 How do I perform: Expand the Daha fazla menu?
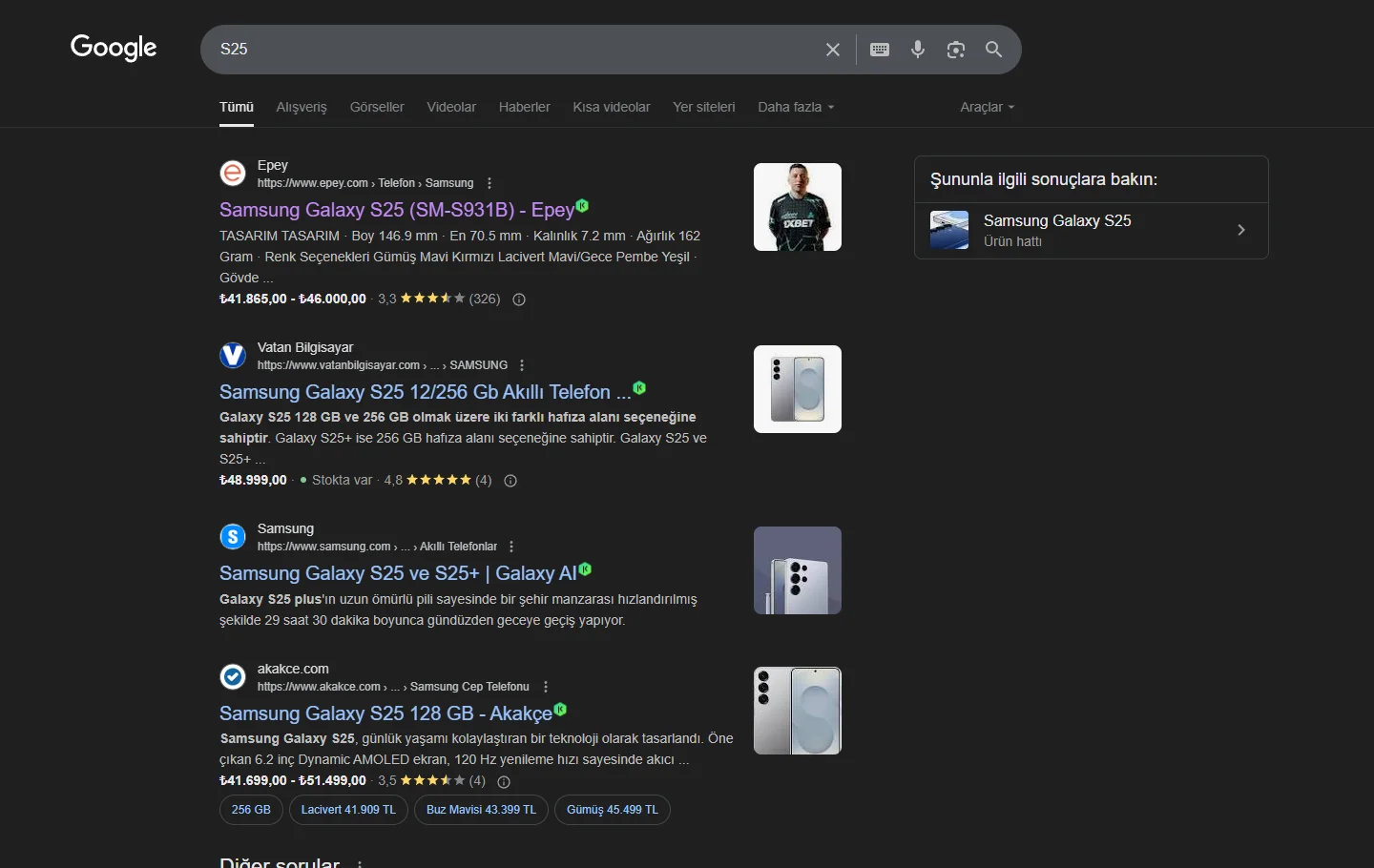pos(796,107)
